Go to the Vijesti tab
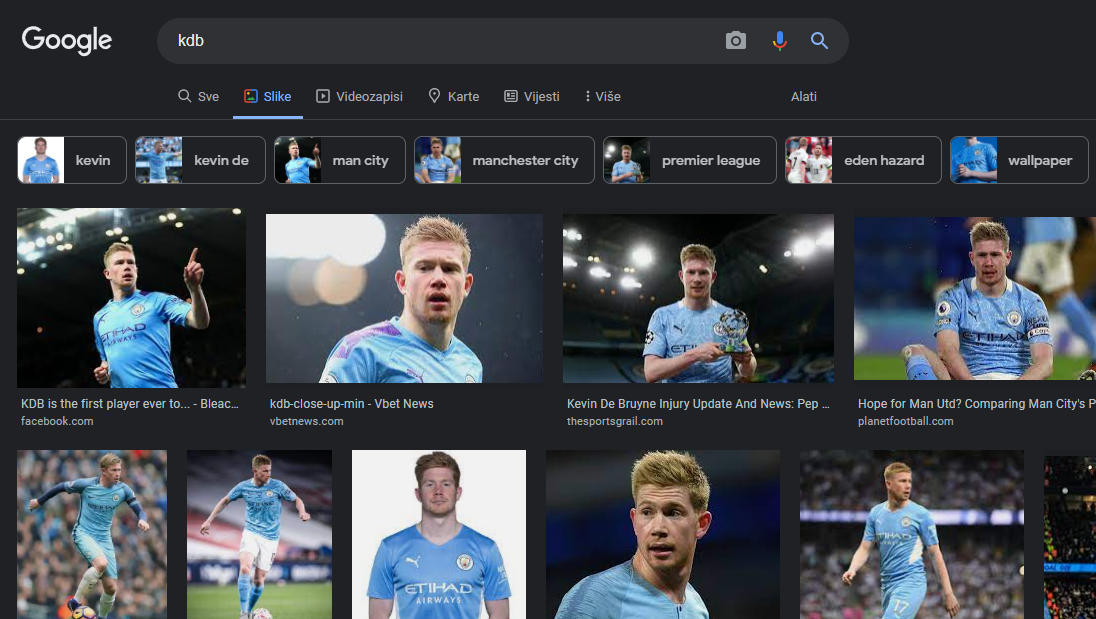Screen dimensions: 1096x619 click(x=532, y=96)
